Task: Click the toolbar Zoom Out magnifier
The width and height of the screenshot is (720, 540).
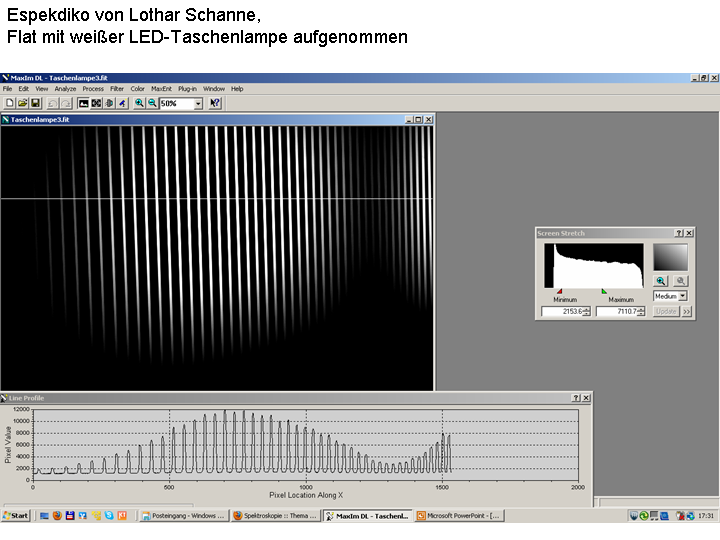Action: point(152,103)
